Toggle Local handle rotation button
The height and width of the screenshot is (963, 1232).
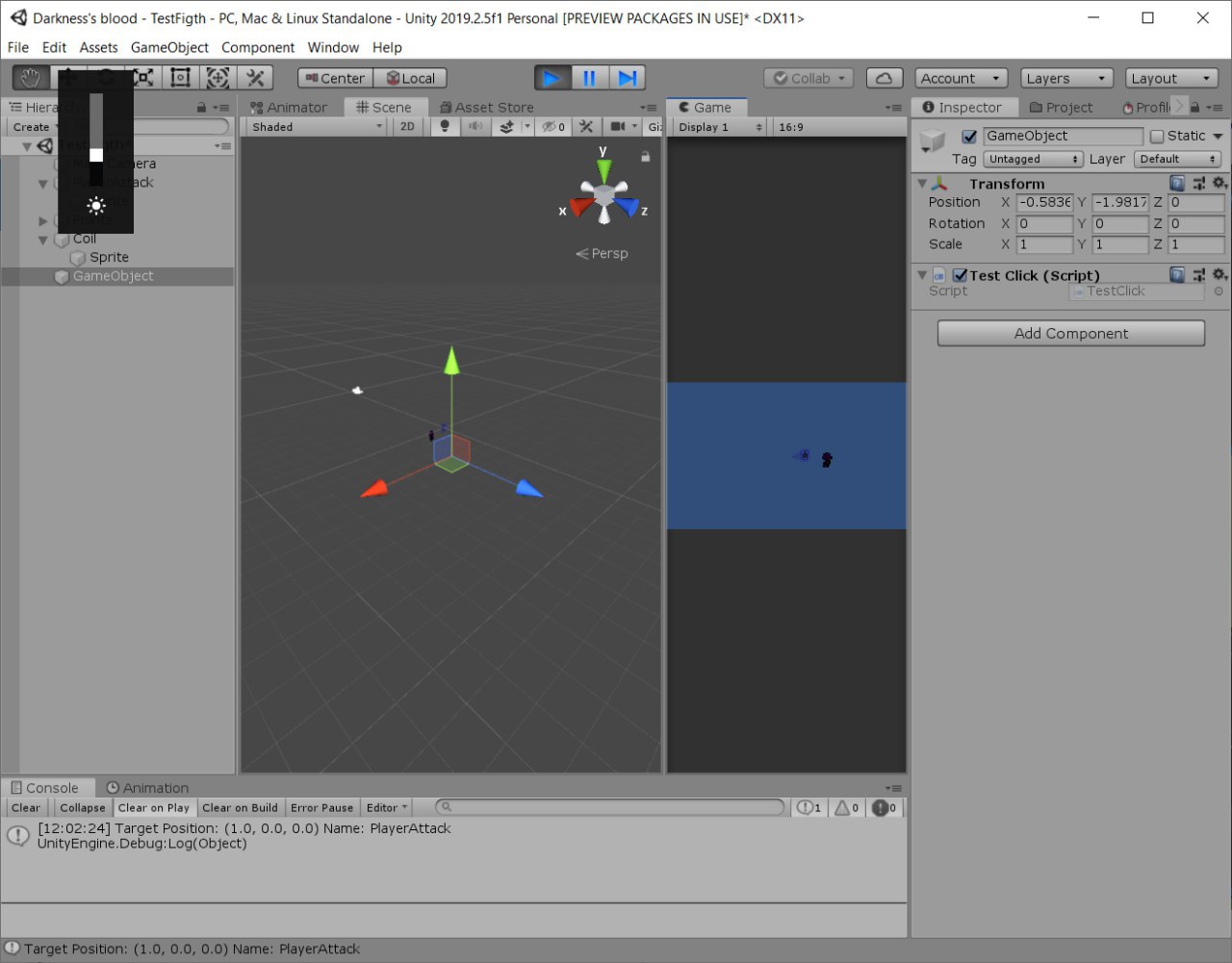(x=410, y=78)
